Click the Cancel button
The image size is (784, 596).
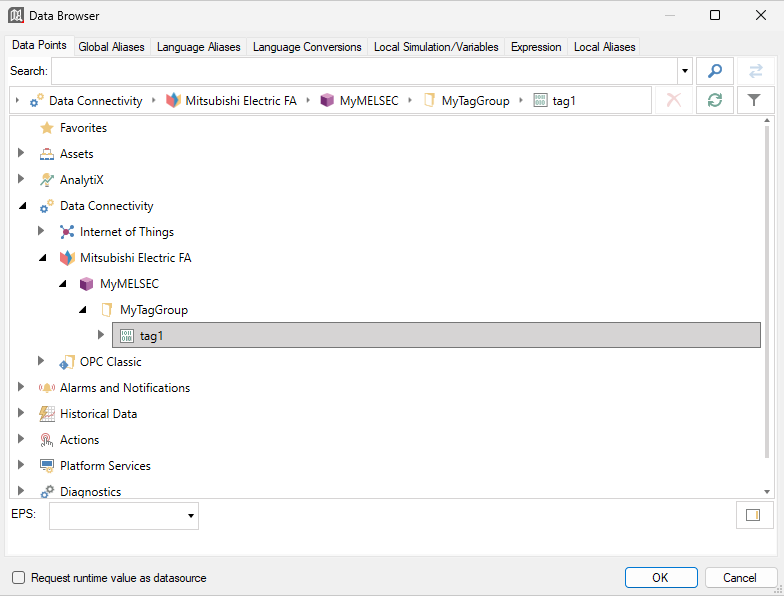point(740,578)
